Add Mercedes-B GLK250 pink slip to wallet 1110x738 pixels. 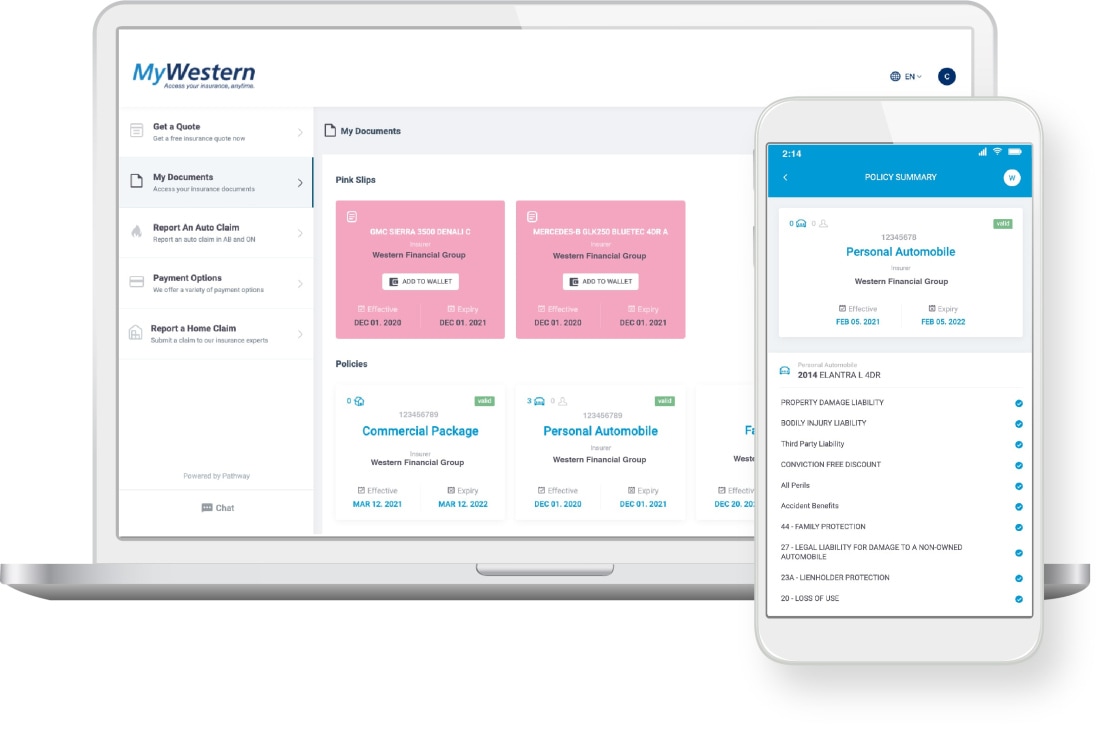[600, 282]
